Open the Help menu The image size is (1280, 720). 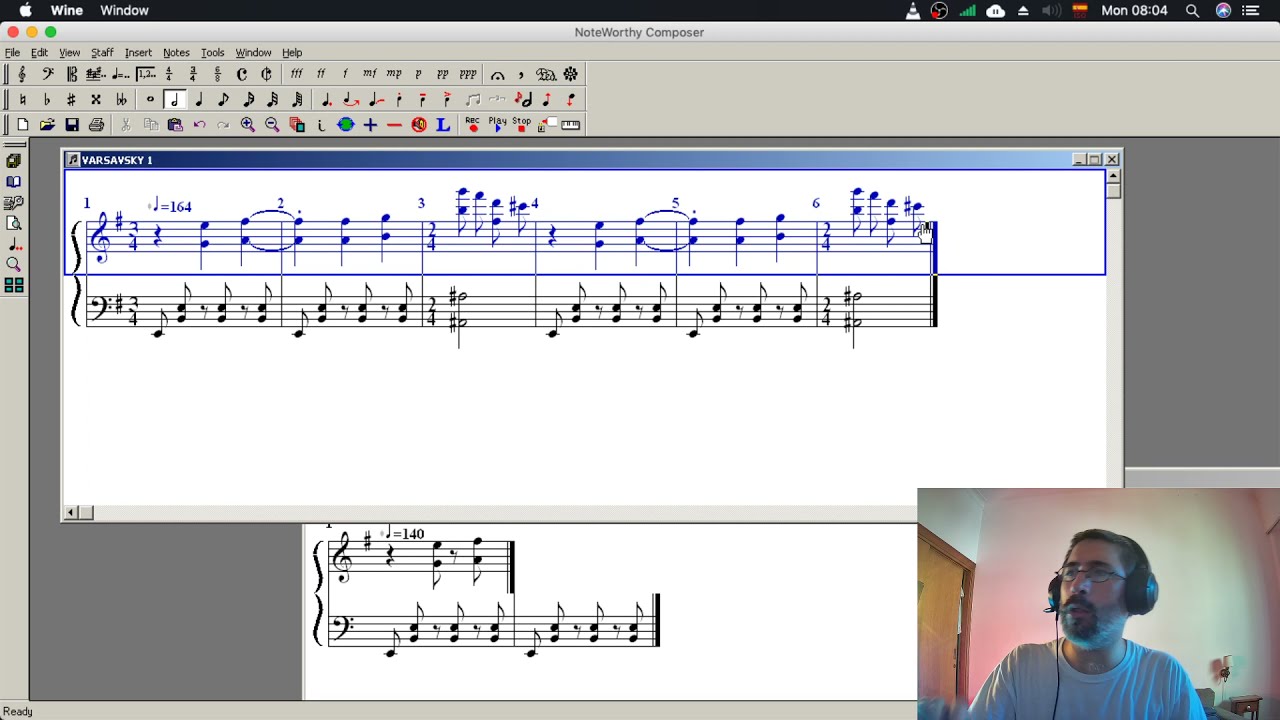(292, 52)
